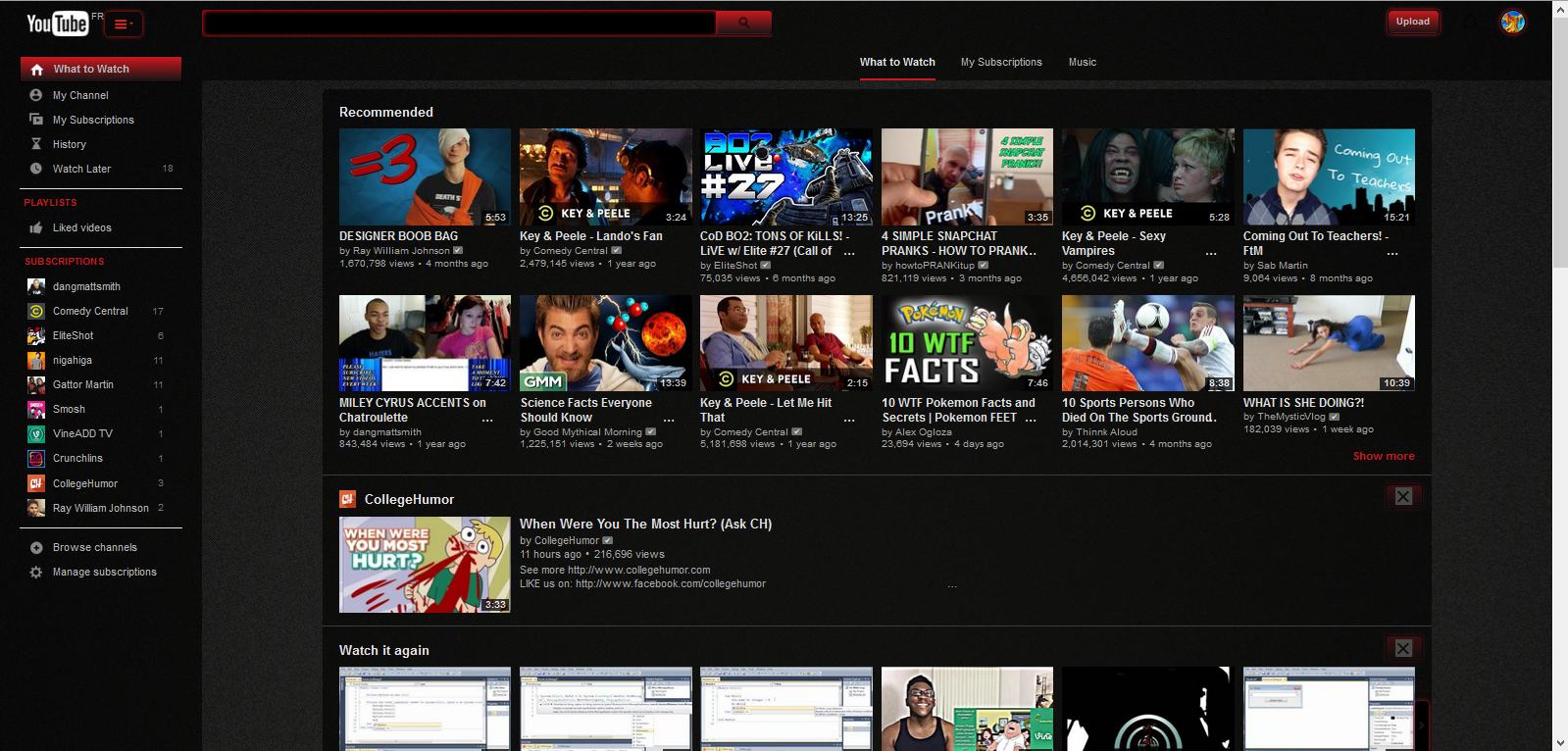The width and height of the screenshot is (1568, 751).
Task: Open When Were You The Most Hurt thumbnail
Action: [x=425, y=565]
